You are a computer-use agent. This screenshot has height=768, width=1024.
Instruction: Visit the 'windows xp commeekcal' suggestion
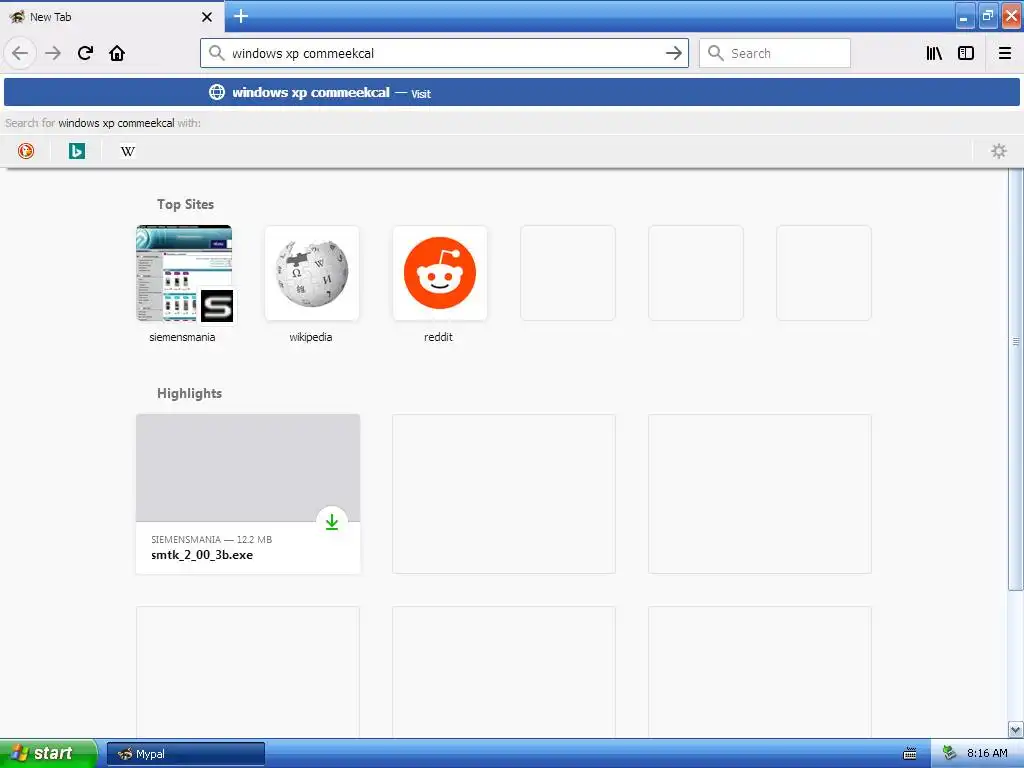[x=511, y=92]
